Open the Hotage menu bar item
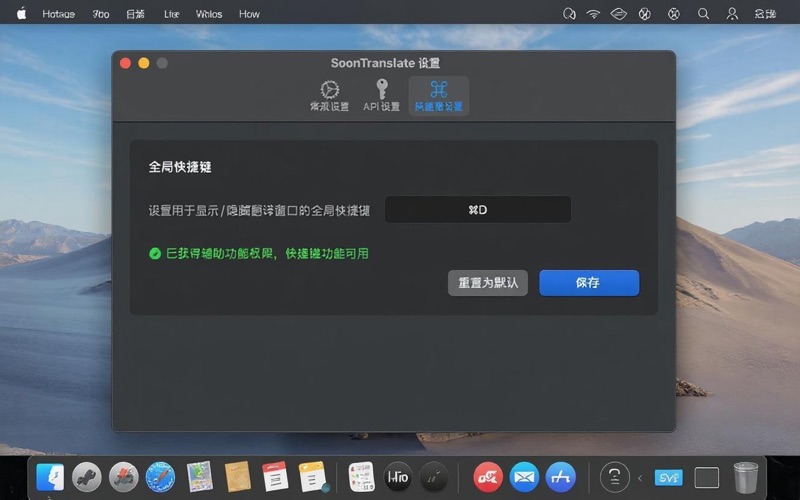 point(58,14)
